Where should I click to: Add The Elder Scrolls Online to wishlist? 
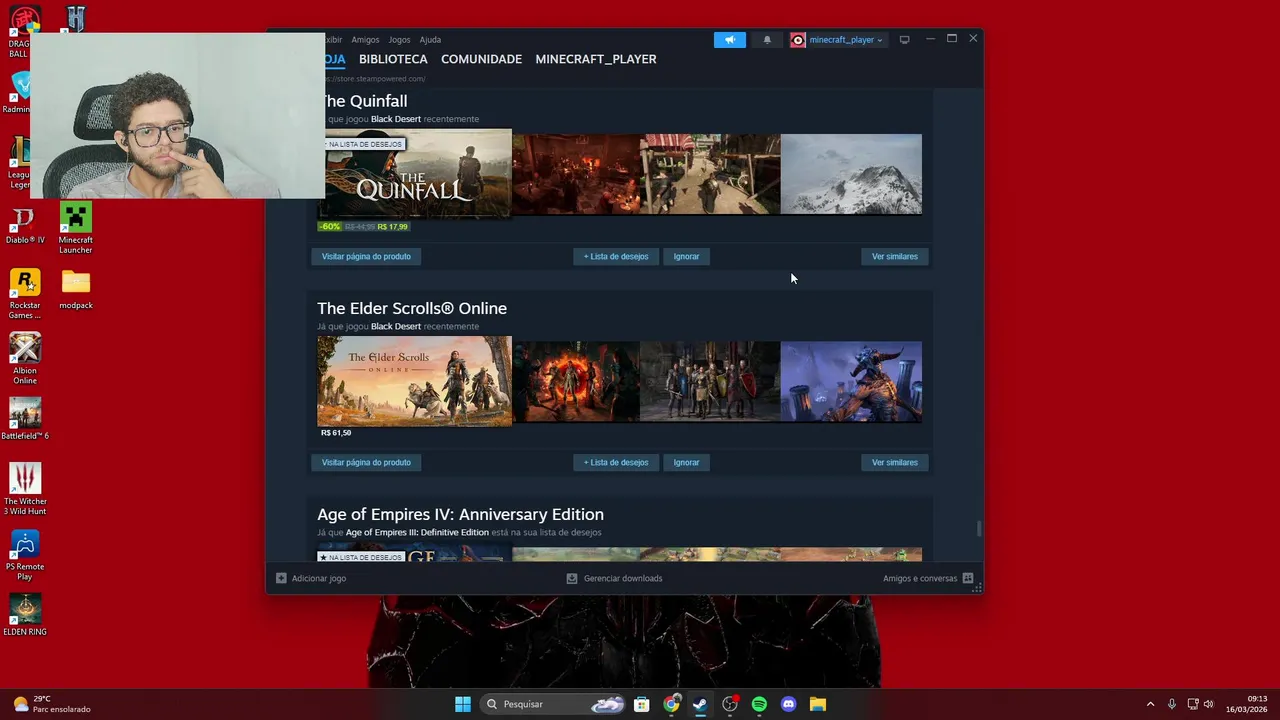[616, 462]
